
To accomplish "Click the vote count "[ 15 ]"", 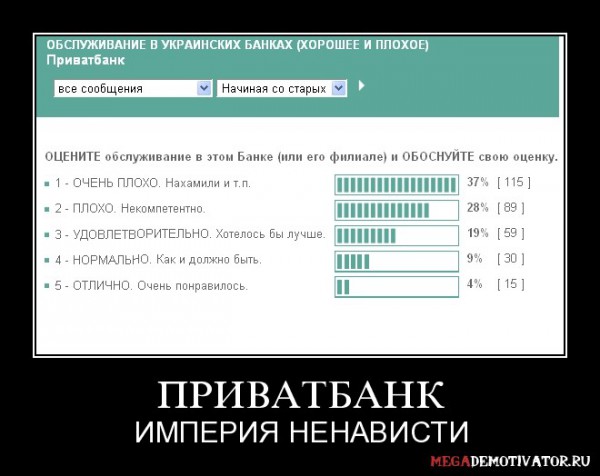I will click(511, 284).
